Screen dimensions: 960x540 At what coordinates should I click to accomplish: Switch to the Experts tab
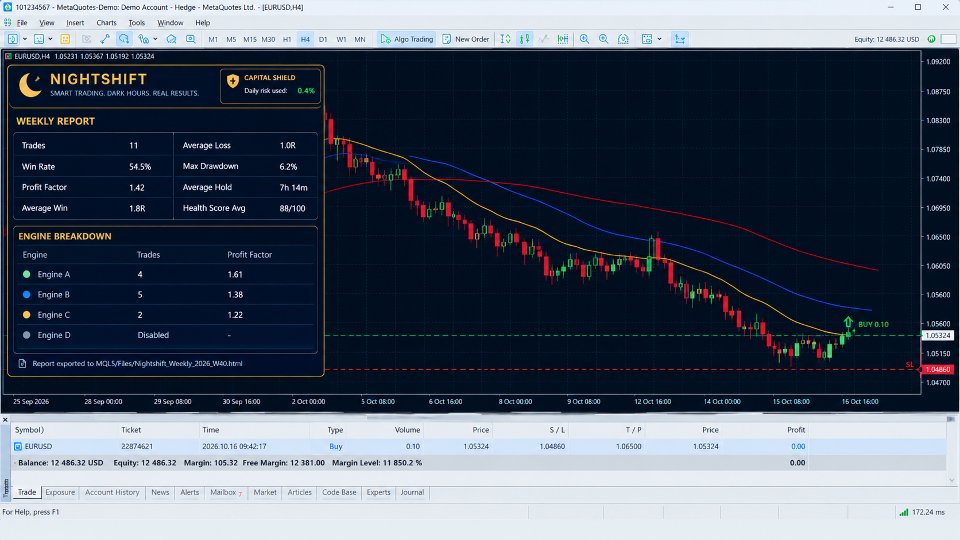click(378, 492)
